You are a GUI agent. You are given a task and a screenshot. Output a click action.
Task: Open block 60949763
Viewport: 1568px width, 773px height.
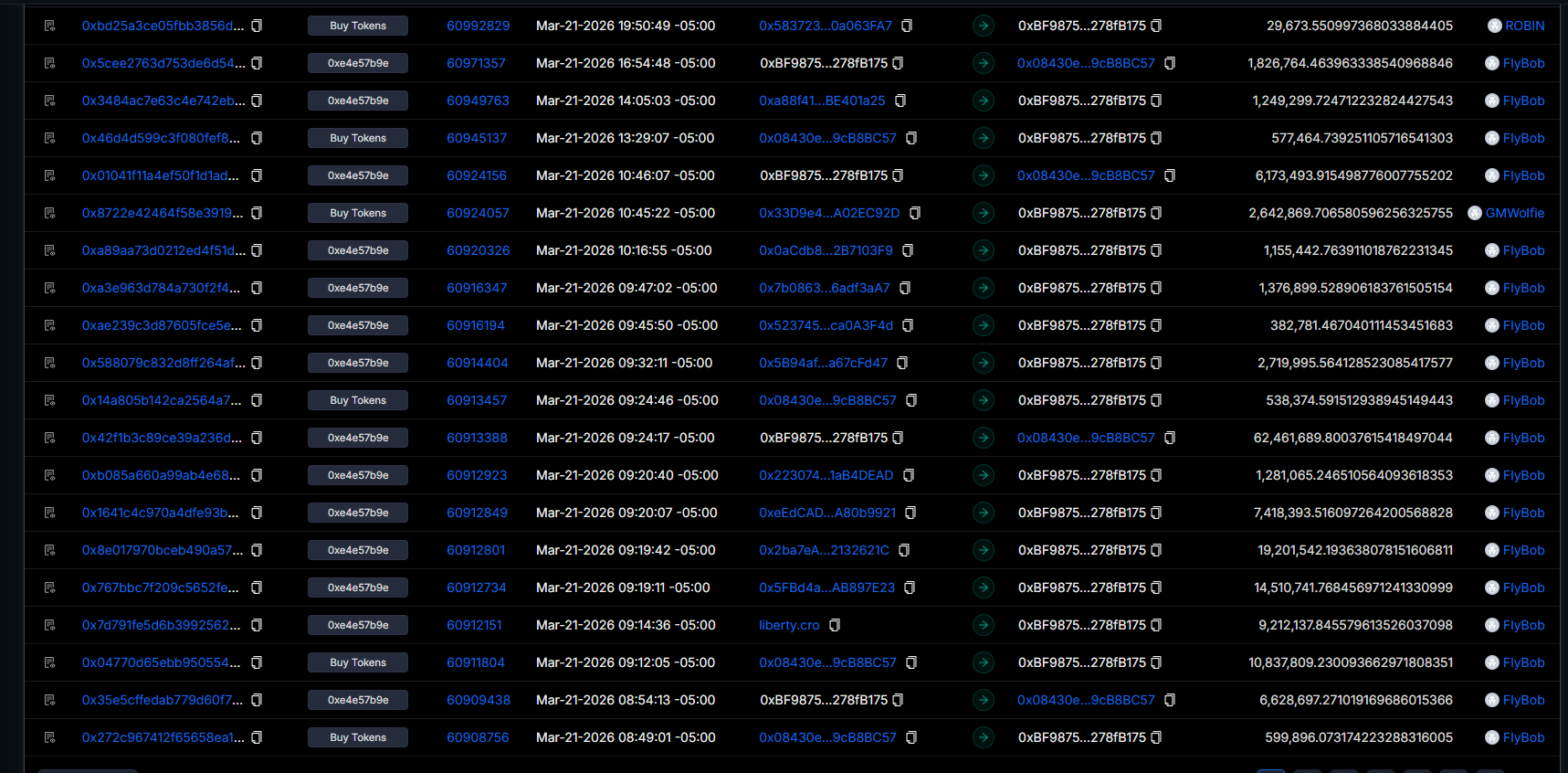tap(478, 101)
